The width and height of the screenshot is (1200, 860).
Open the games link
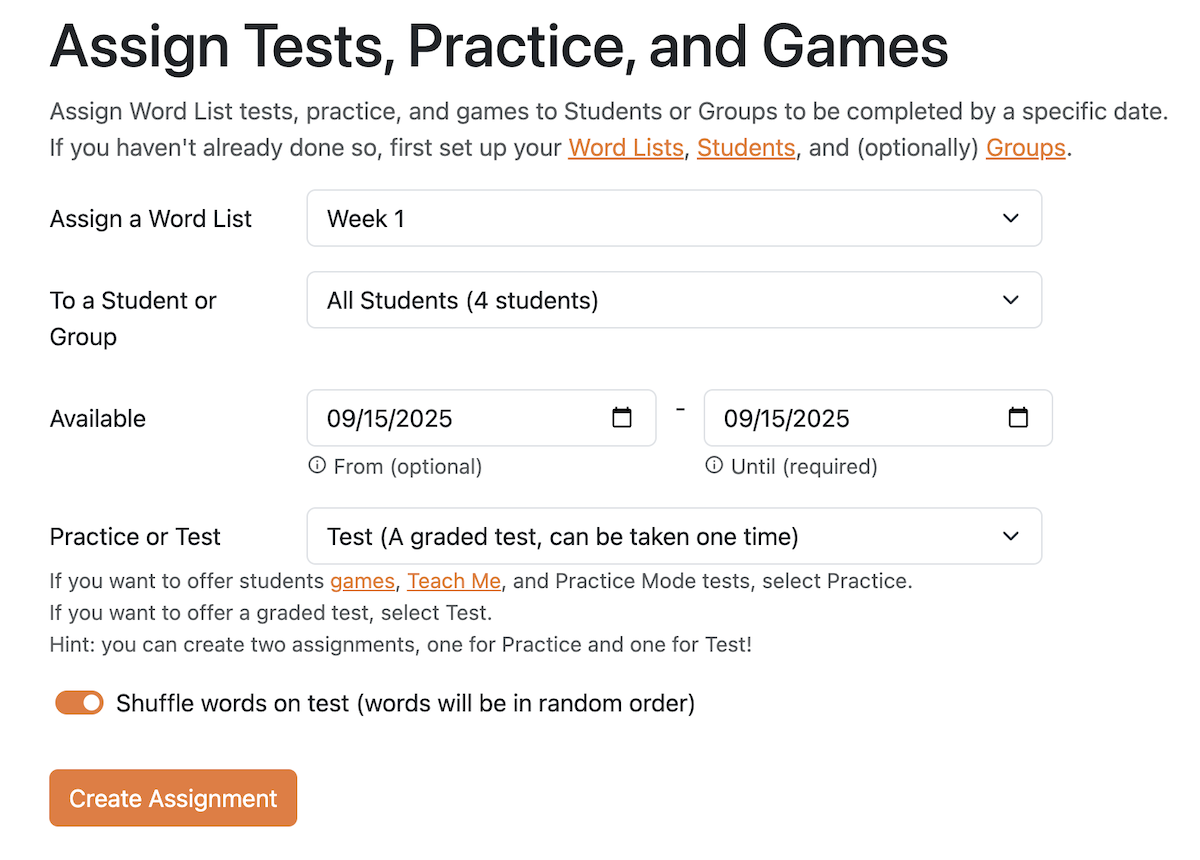tap(362, 581)
